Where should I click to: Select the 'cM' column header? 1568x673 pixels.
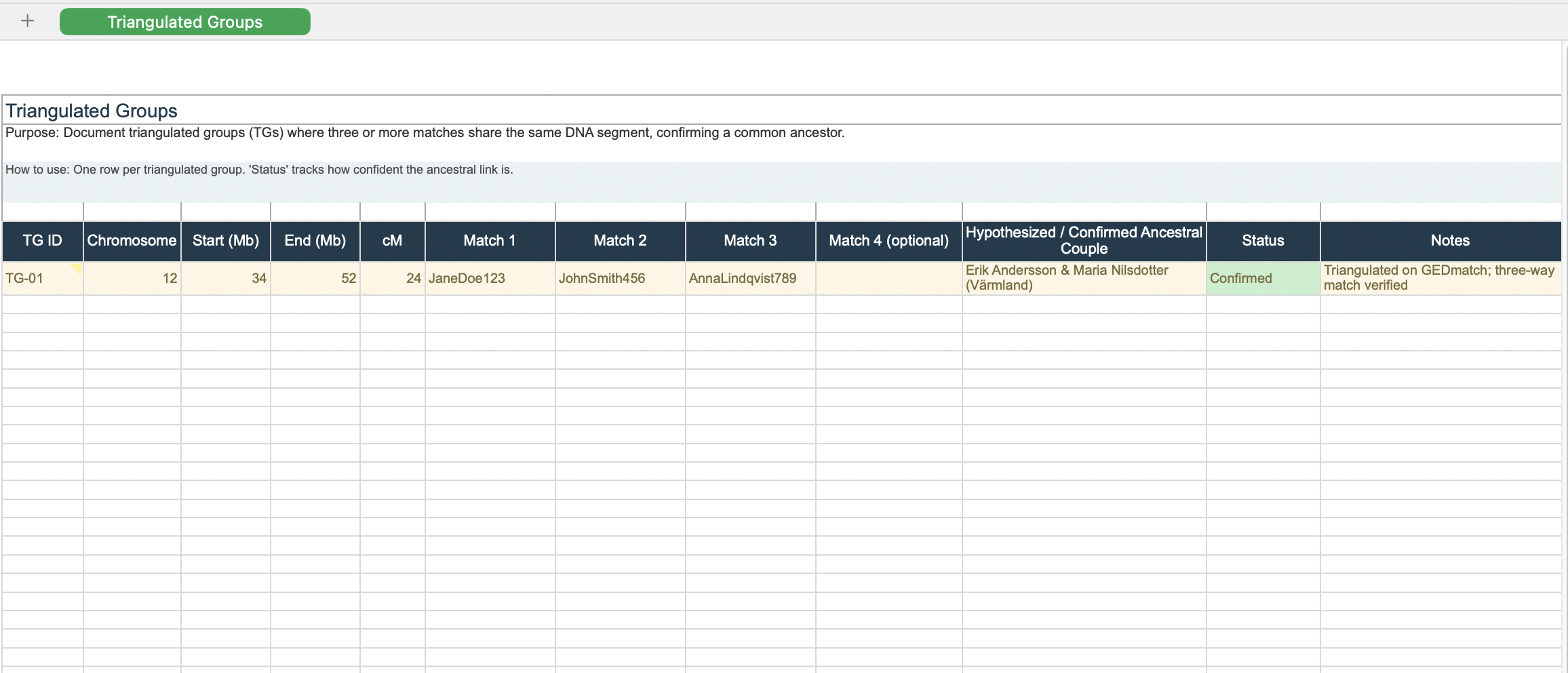click(393, 241)
